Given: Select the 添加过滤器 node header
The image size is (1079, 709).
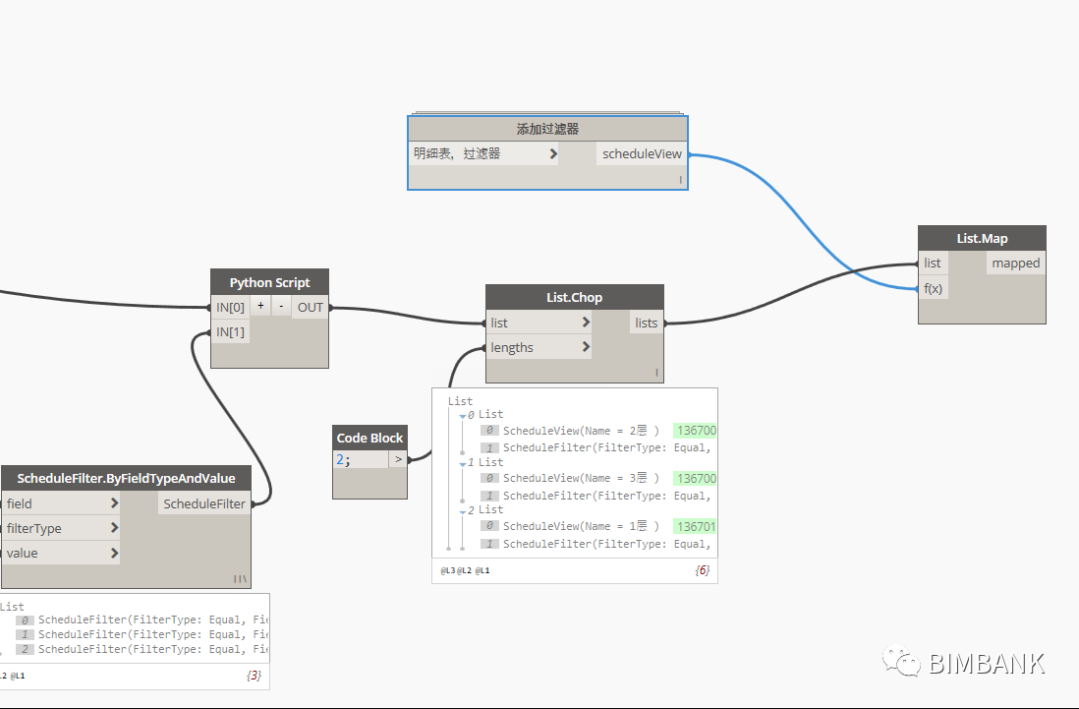Looking at the screenshot, I should click(x=548, y=129).
